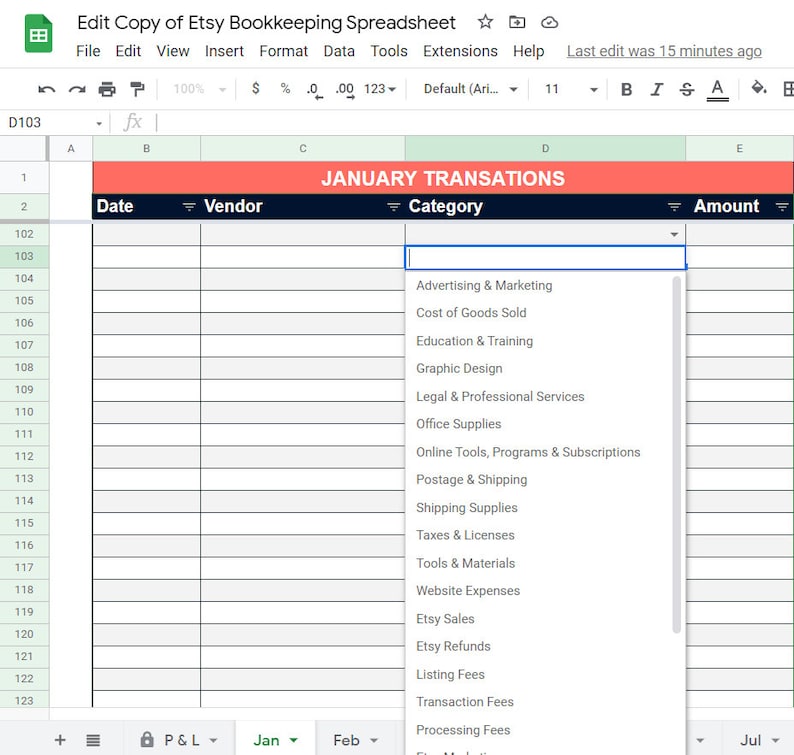Click the Category column filter icon
The height and width of the screenshot is (755, 794).
click(x=674, y=207)
